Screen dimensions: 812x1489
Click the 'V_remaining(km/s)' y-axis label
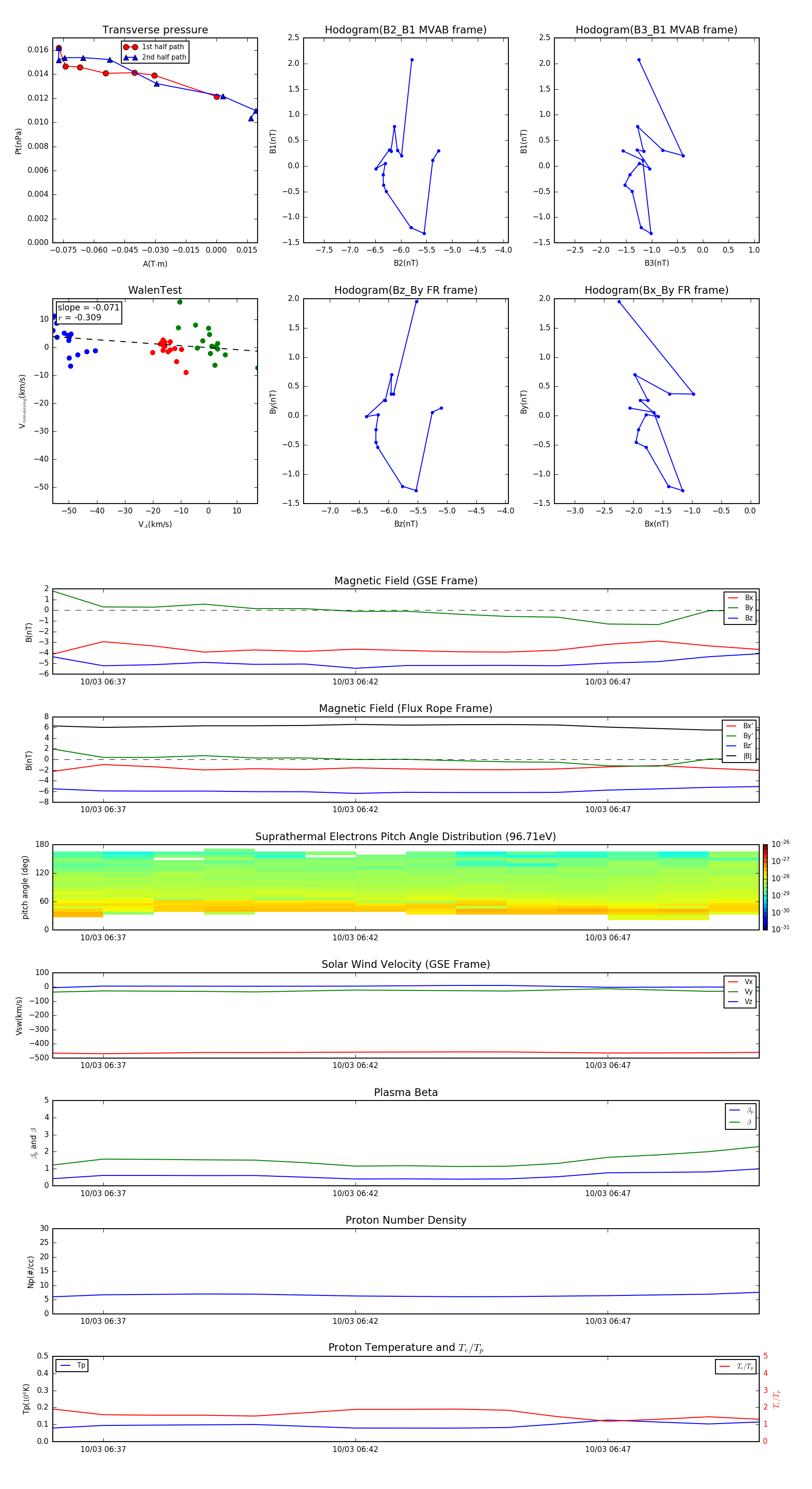[22, 401]
